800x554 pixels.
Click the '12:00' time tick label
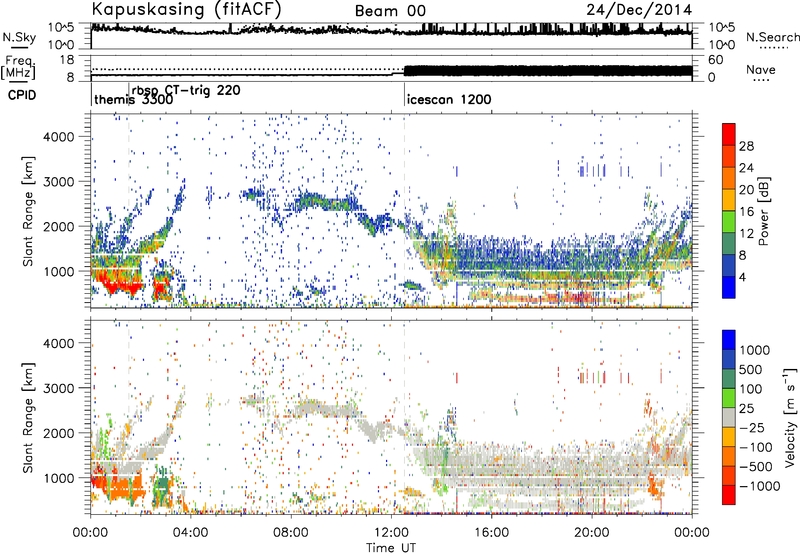(391, 533)
